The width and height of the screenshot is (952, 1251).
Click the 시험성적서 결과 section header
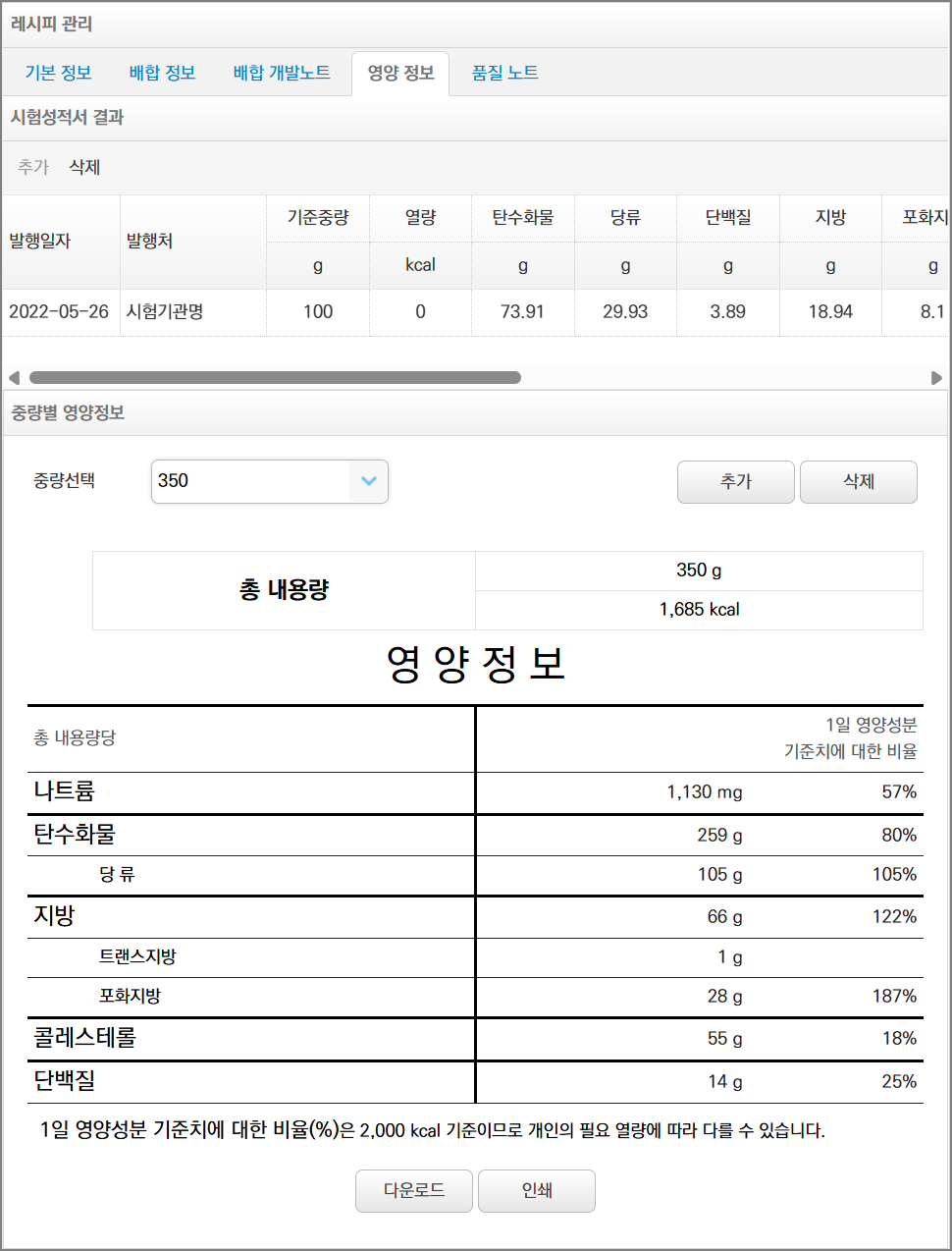[x=67, y=118]
